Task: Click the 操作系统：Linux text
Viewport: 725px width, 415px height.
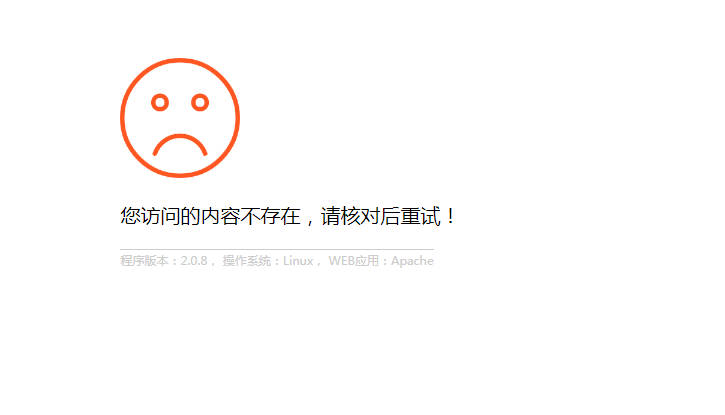Action: pos(268,261)
